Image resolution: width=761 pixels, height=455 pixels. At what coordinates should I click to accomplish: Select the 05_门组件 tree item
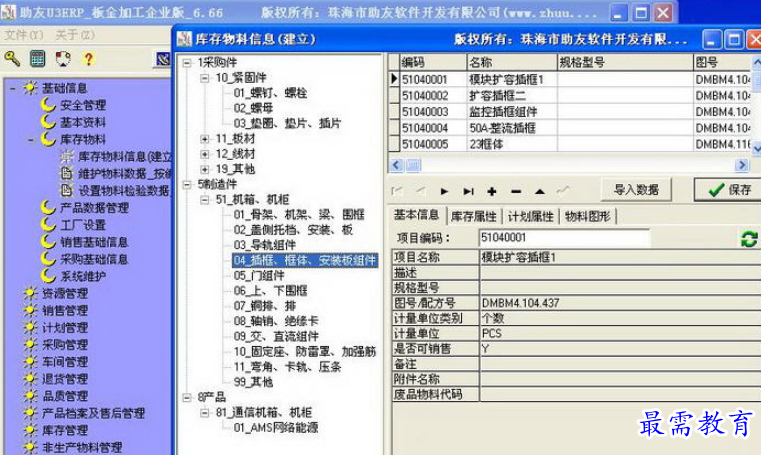[259, 276]
